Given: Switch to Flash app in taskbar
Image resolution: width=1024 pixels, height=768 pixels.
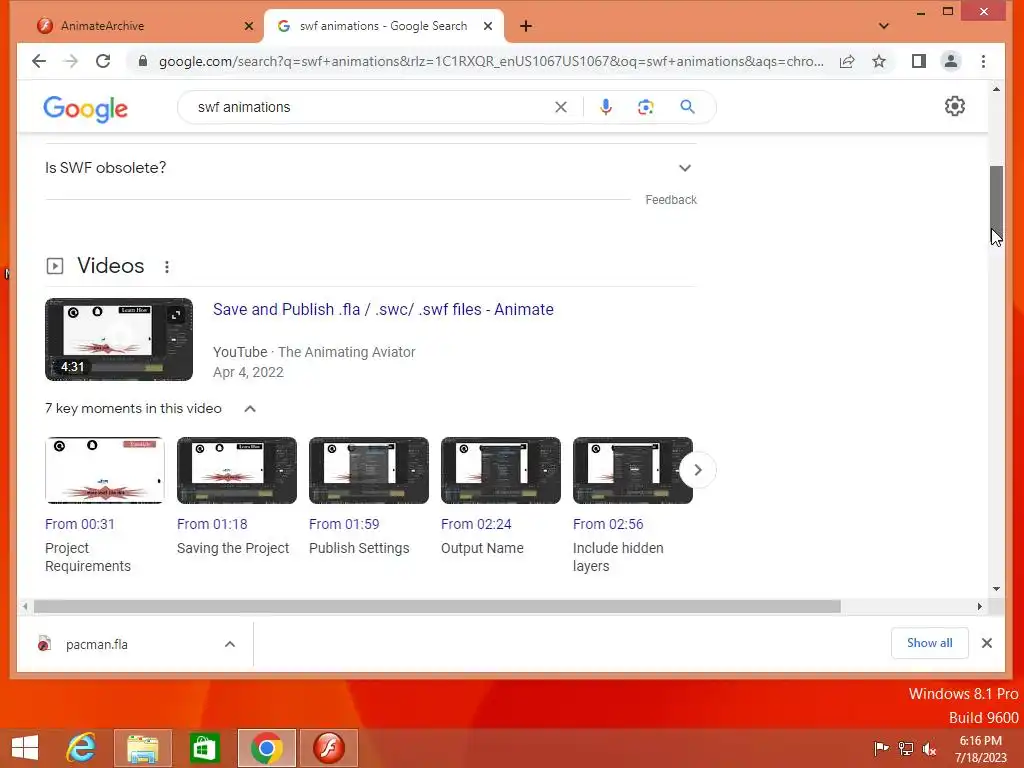Looking at the screenshot, I should click(x=328, y=748).
